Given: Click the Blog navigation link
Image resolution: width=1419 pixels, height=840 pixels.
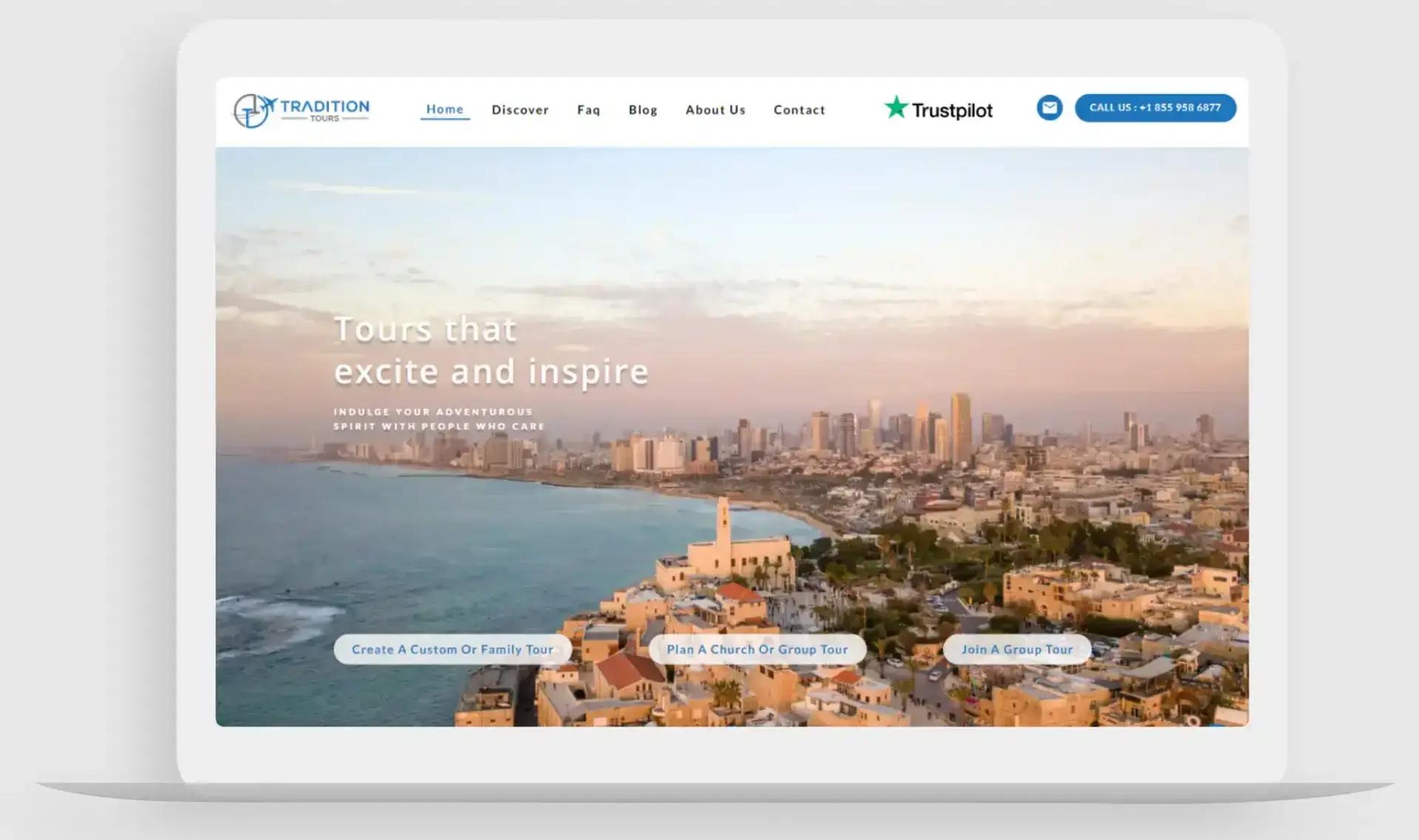Looking at the screenshot, I should [x=642, y=109].
